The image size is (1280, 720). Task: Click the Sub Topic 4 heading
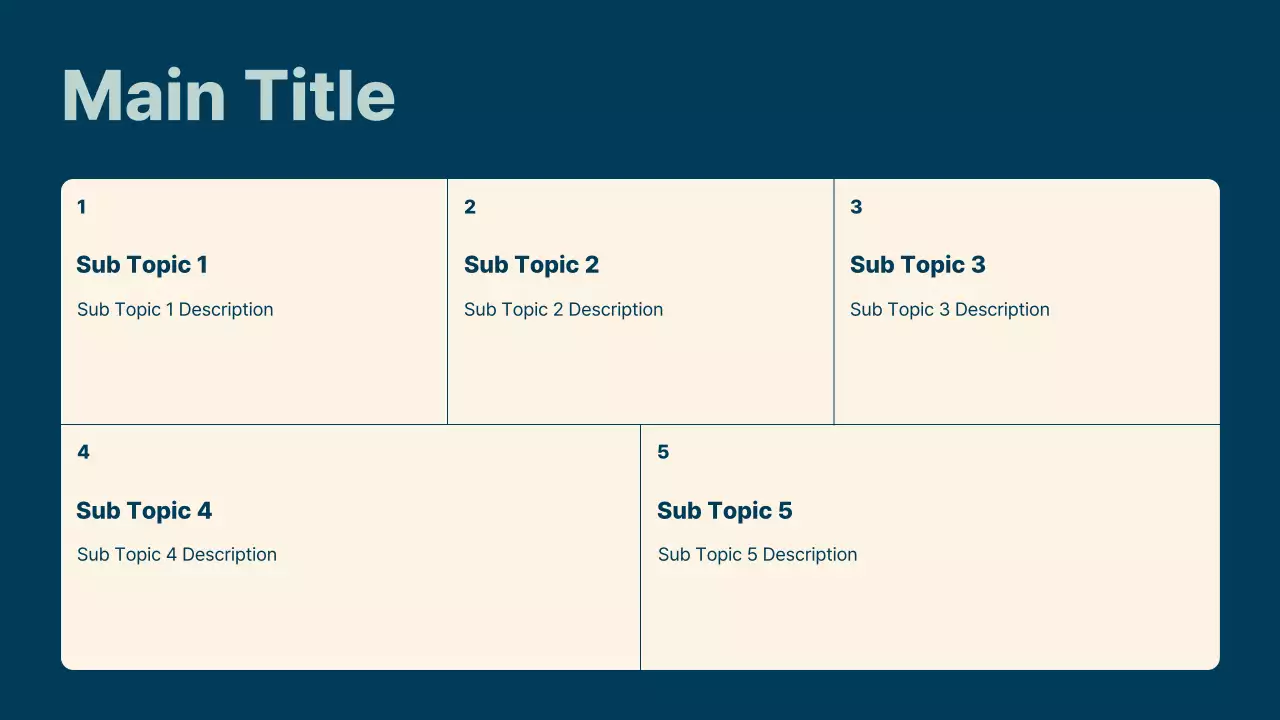tap(144, 511)
